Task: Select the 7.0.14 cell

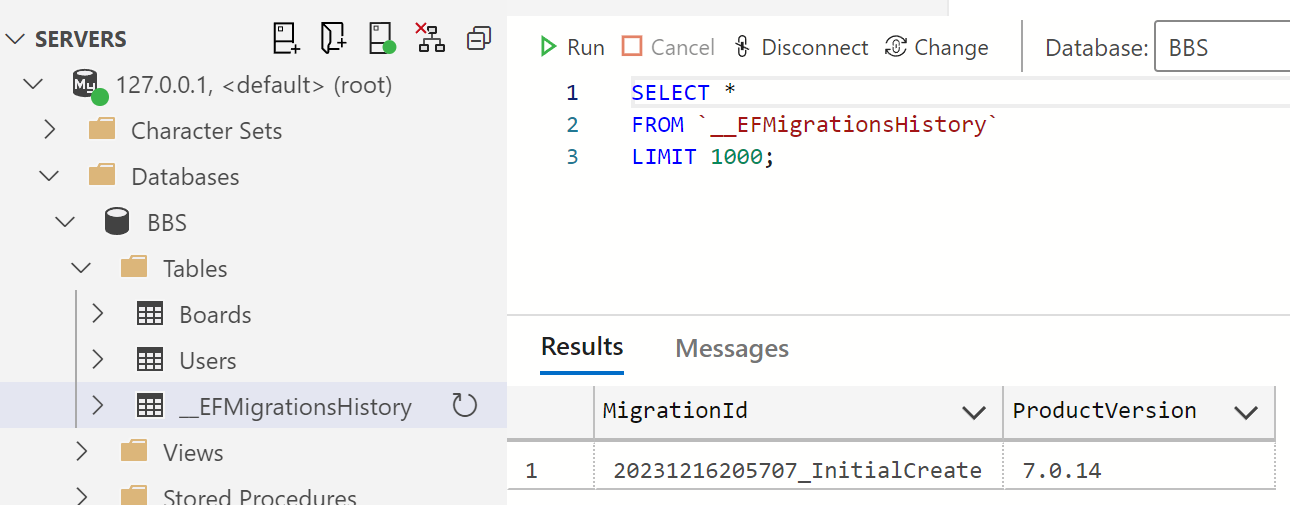Action: point(1139,470)
